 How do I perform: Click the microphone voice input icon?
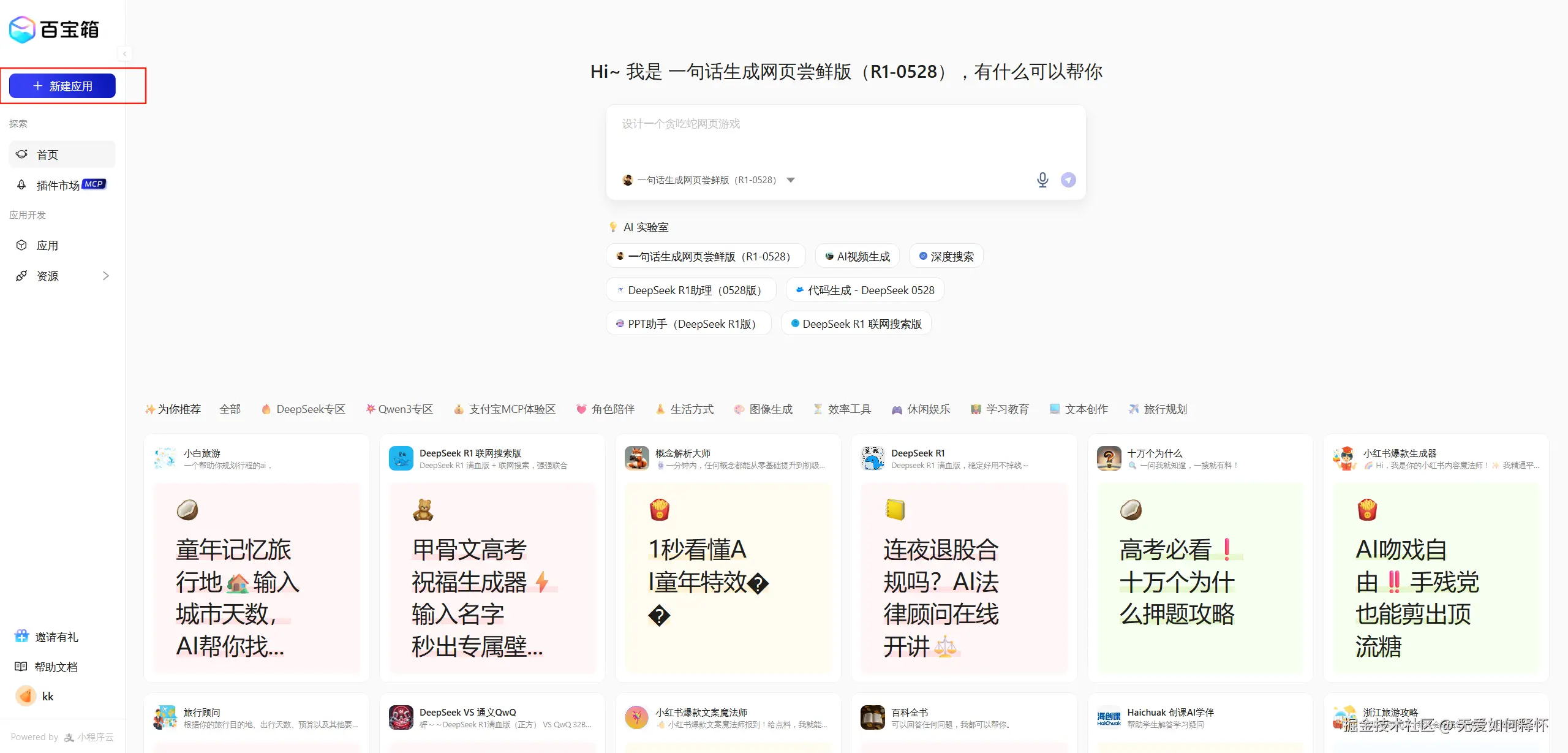(x=1042, y=180)
